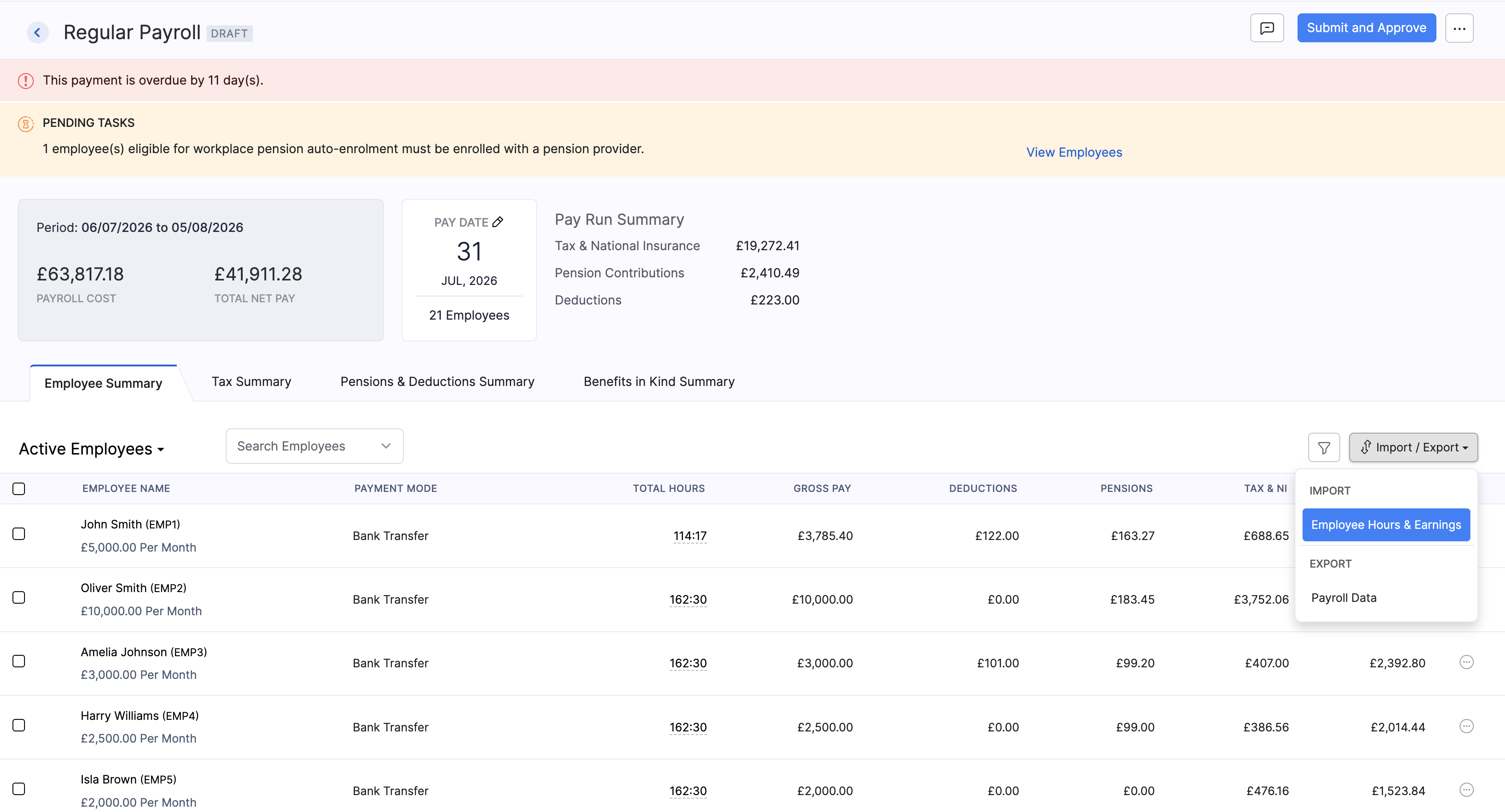Image resolution: width=1505 pixels, height=812 pixels.
Task: Tick the select-all employees checkbox
Action: [x=19, y=488]
